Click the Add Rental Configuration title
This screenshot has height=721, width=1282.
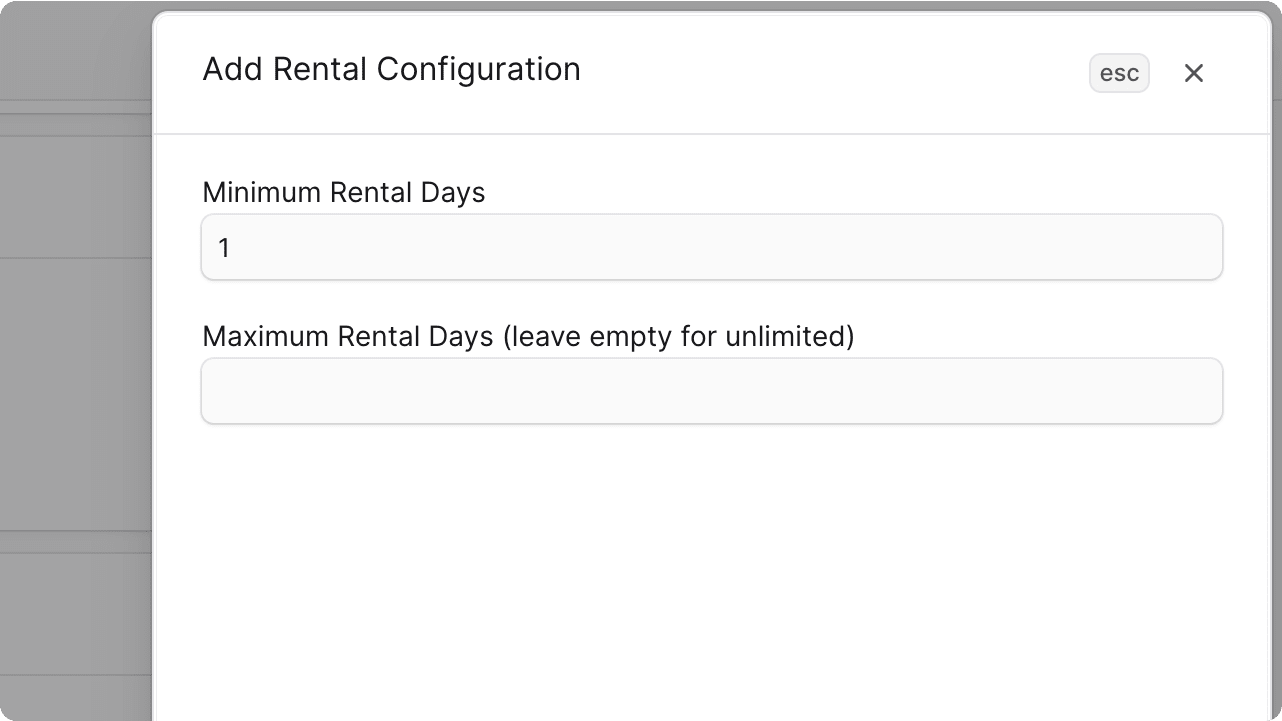[x=391, y=69]
